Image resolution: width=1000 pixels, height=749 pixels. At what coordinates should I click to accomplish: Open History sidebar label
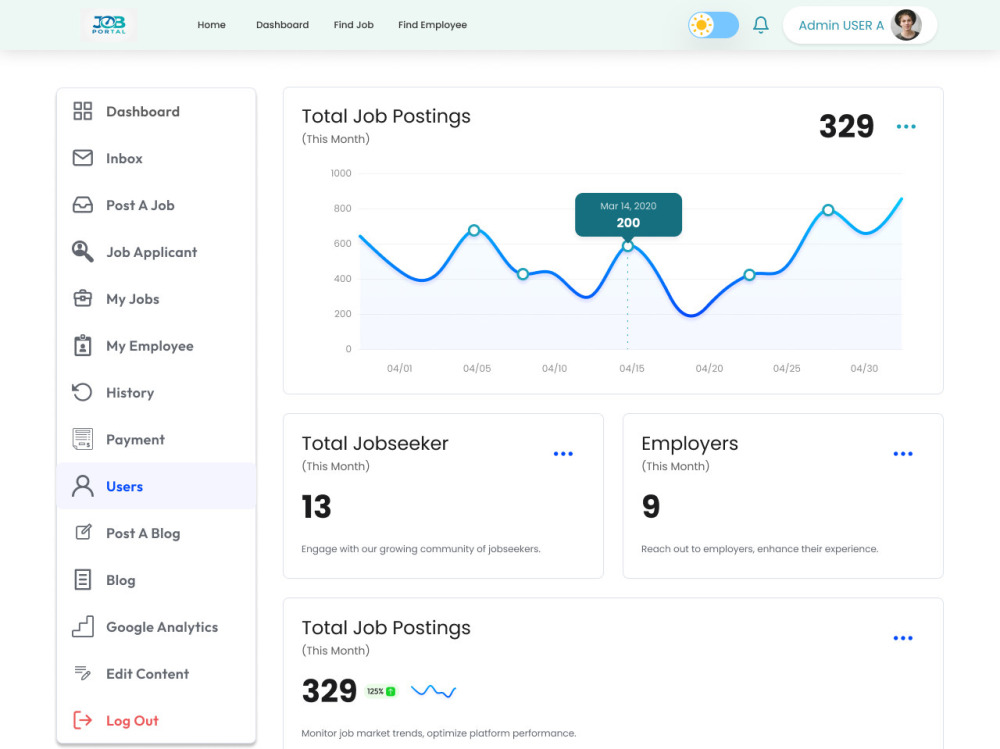130,392
